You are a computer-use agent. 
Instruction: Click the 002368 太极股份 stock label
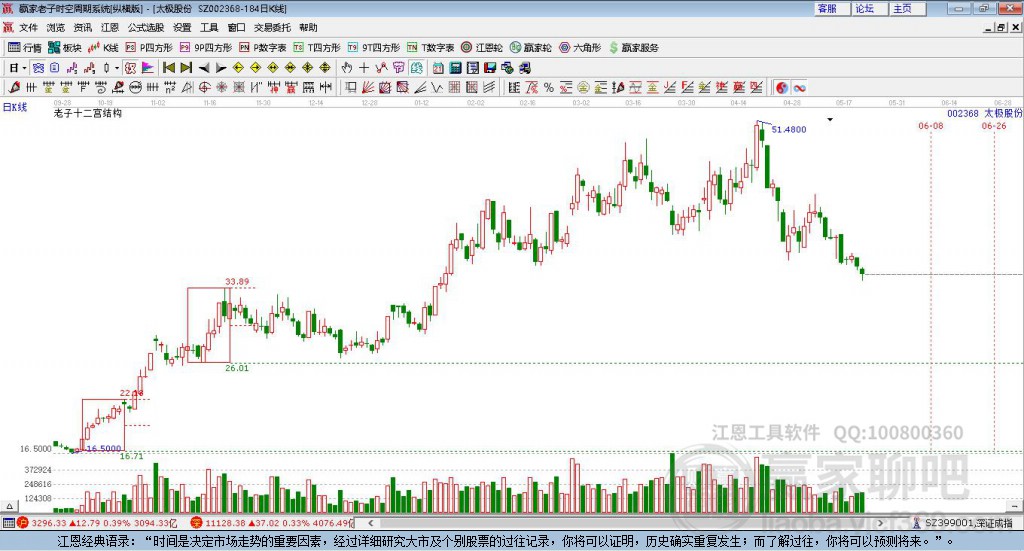[x=984, y=113]
